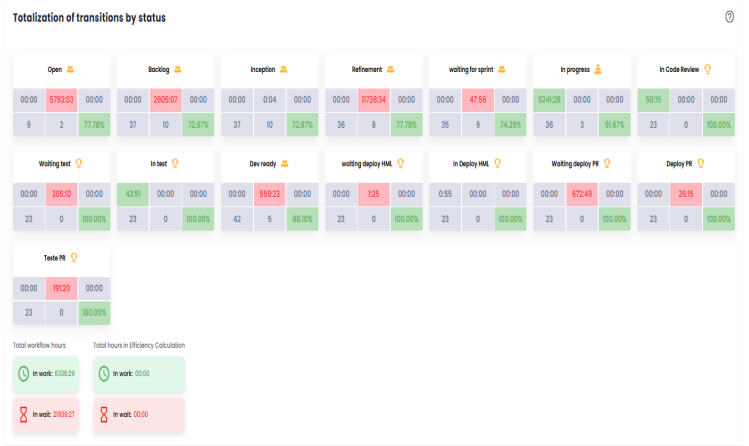Click the Totalization of transitions by status heading
The image size is (749, 446).
click(89, 18)
